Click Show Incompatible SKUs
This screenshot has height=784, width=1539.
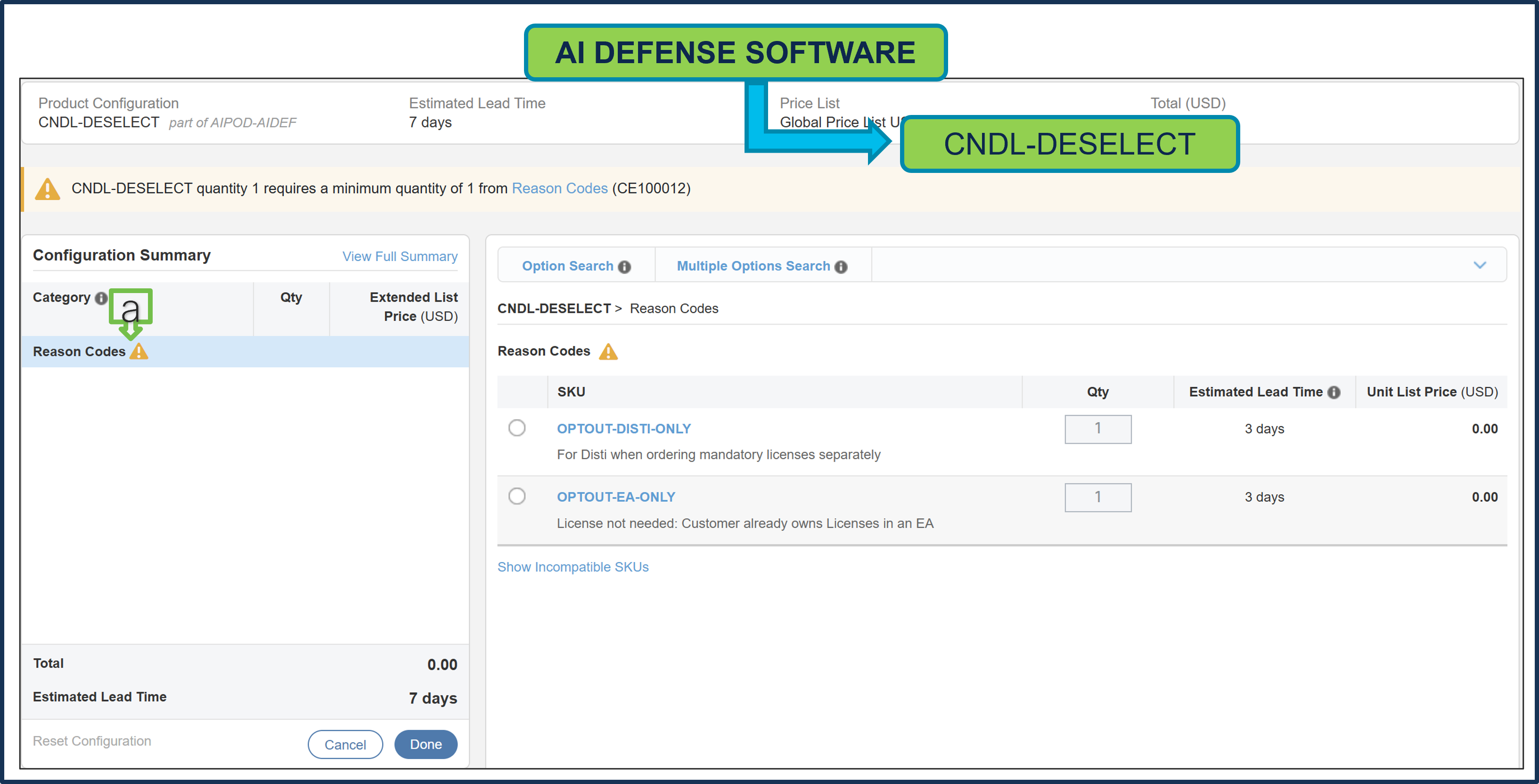(x=573, y=566)
